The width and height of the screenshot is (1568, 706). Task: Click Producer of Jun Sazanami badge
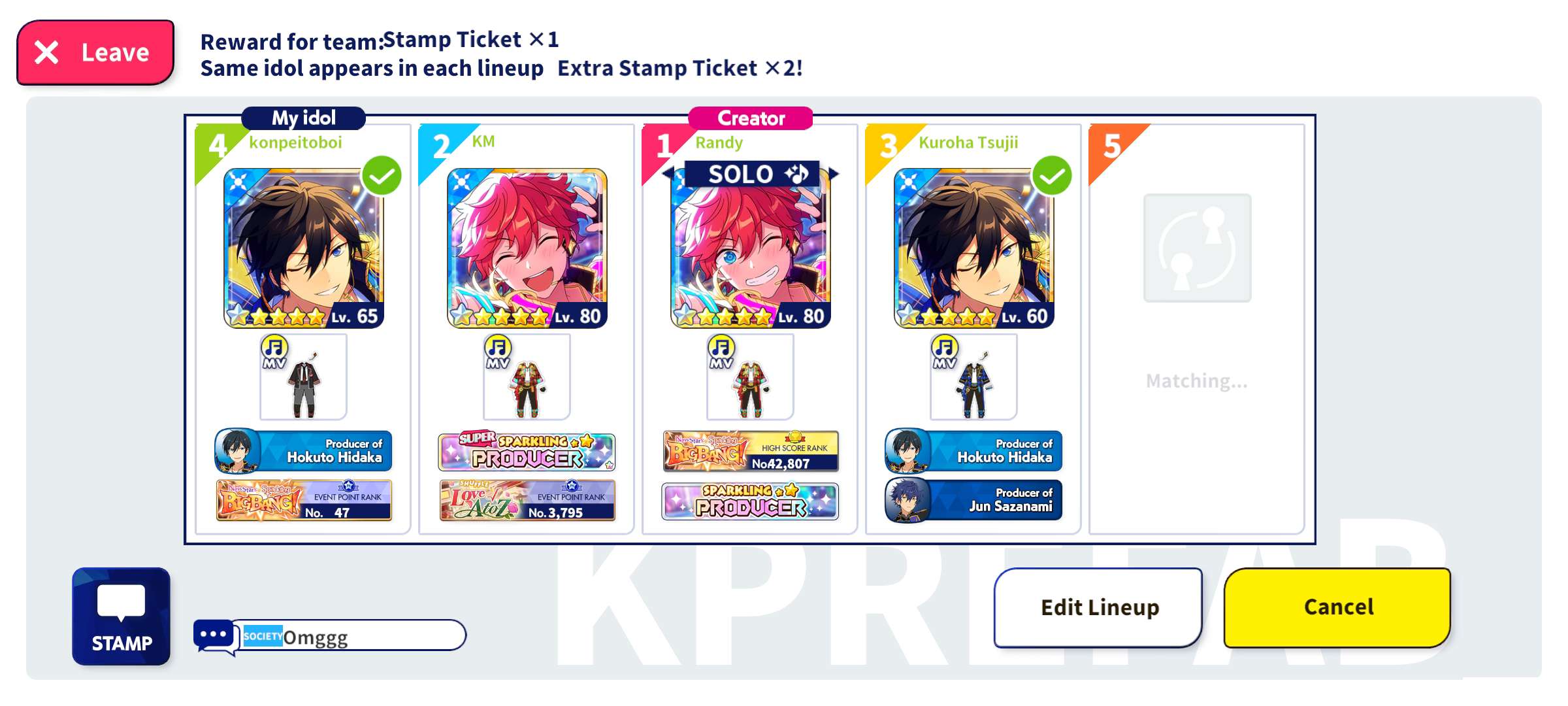pos(973,500)
